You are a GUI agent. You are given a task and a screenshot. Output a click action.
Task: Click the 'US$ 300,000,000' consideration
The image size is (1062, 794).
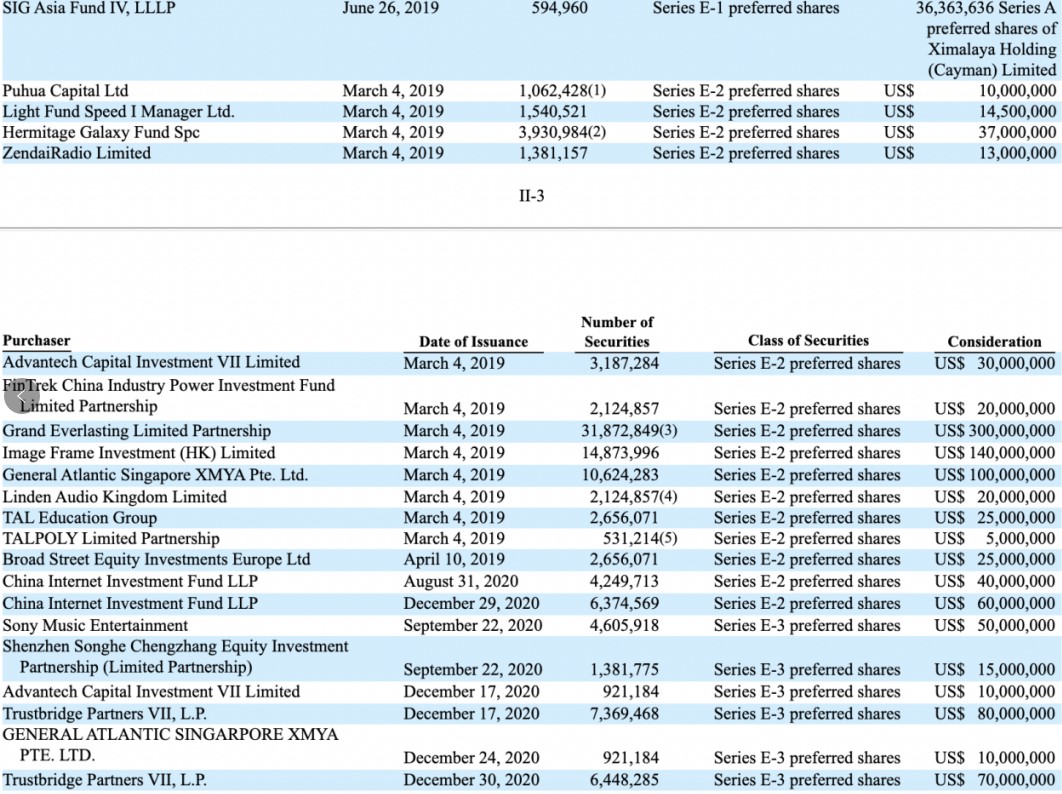coord(995,431)
